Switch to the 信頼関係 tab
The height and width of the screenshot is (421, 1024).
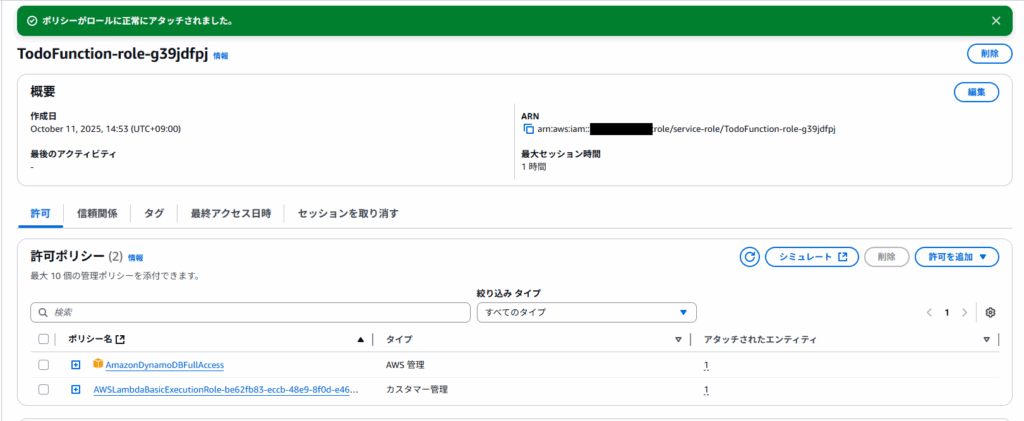coord(97,213)
